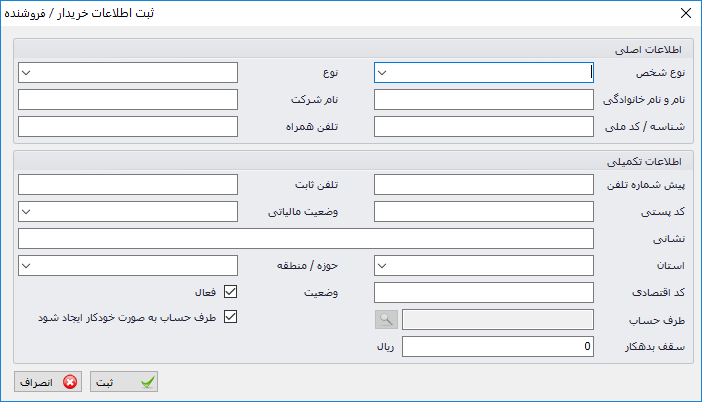Click the کد پستی field
Image resolution: width=702 pixels, height=402 pixels.
[x=484, y=211]
